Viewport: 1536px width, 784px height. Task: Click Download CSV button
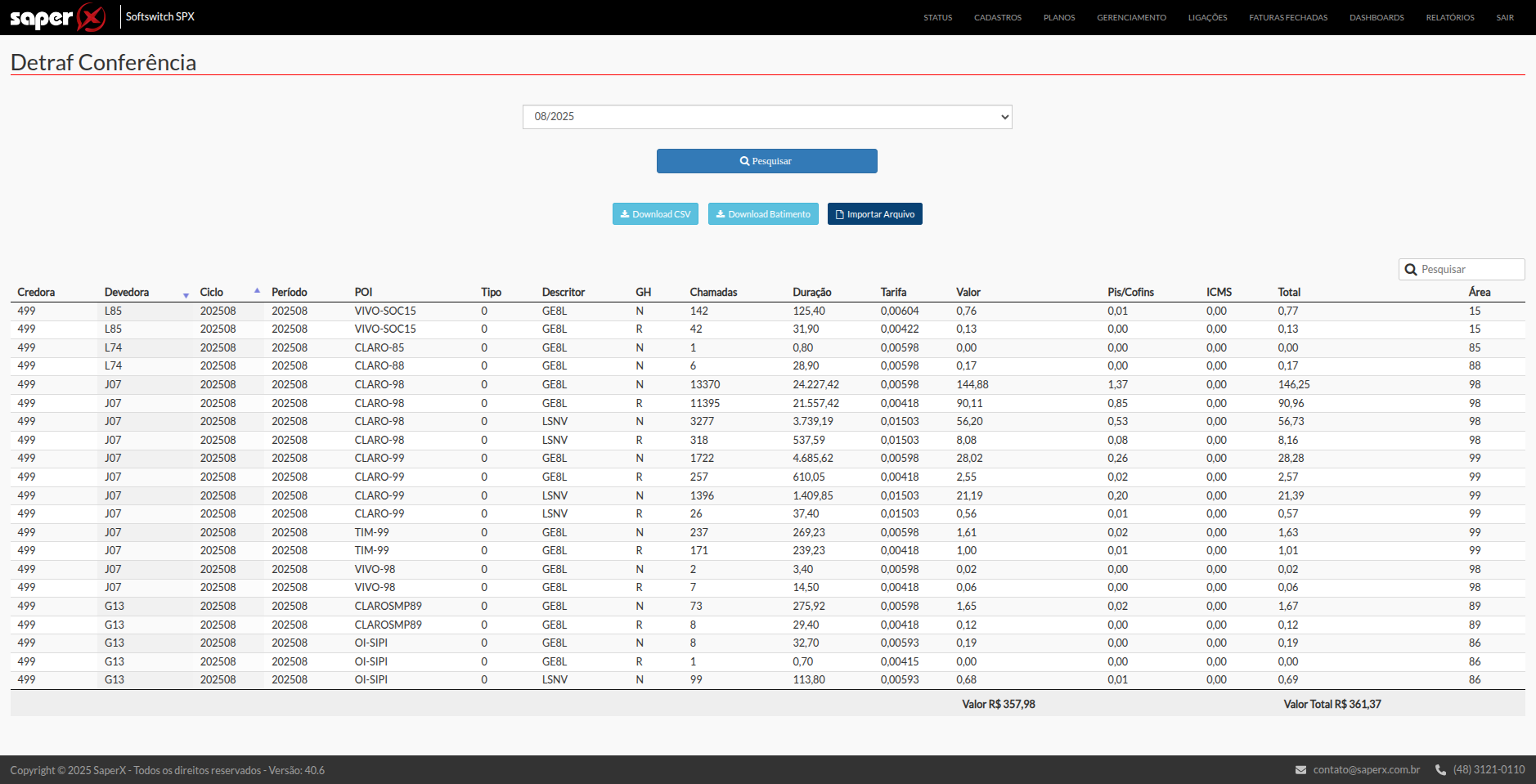coord(655,214)
